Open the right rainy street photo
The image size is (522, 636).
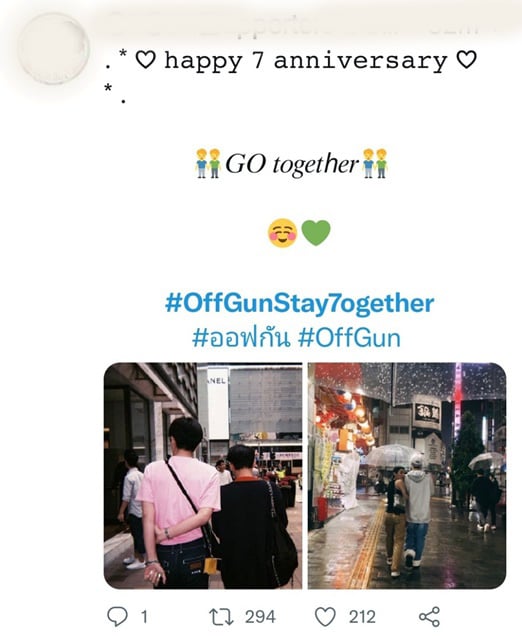click(x=407, y=476)
